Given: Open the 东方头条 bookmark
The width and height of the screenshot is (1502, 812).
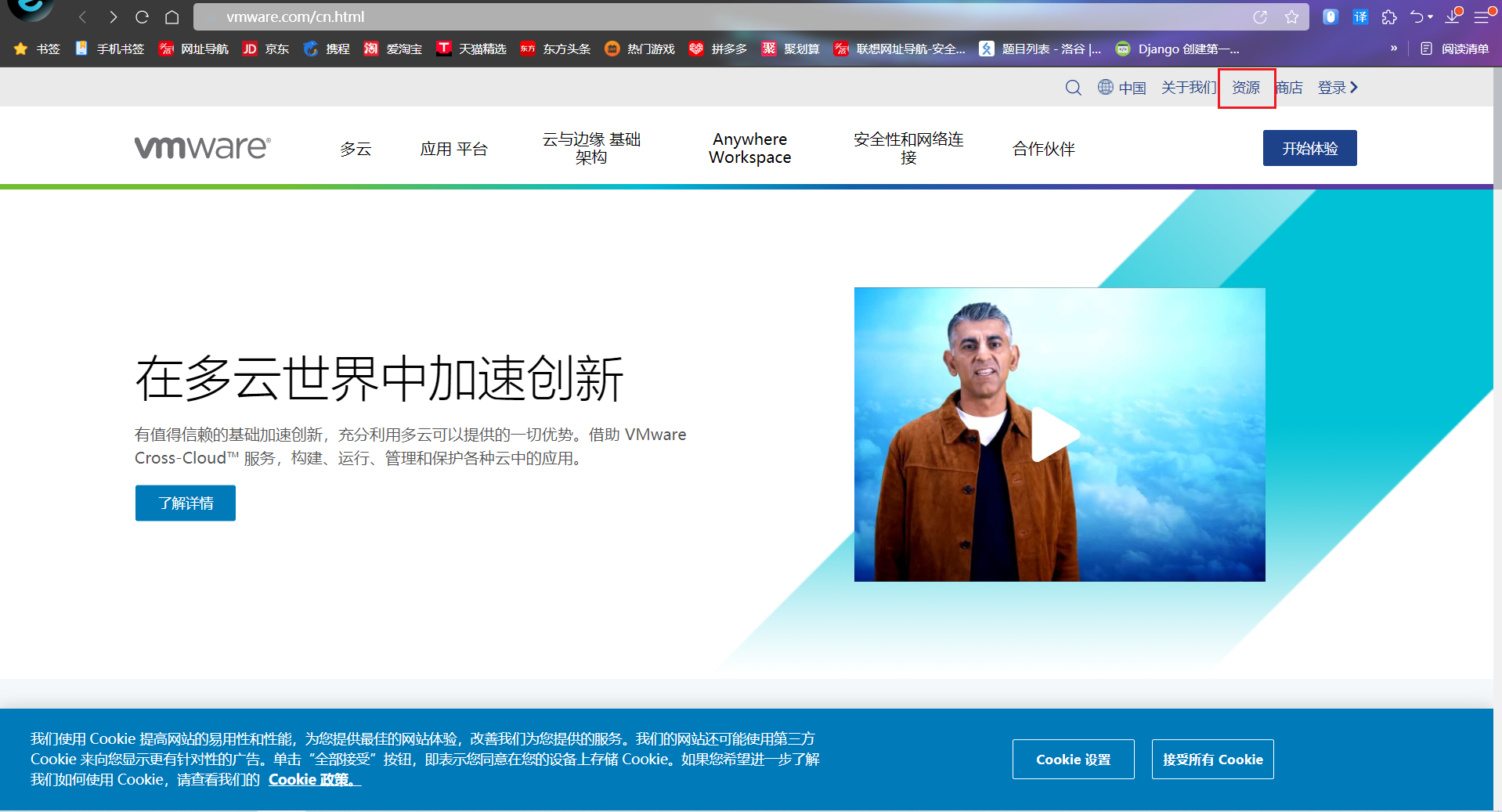Looking at the screenshot, I should (x=555, y=49).
